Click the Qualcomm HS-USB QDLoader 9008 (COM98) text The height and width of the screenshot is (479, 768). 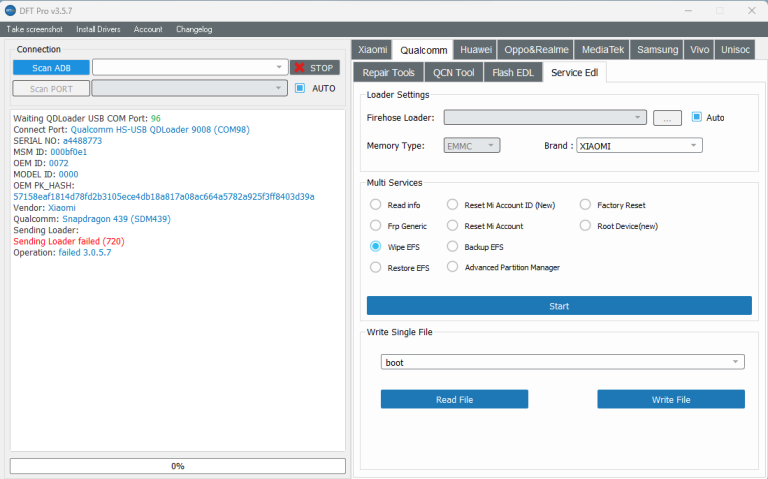pyautogui.click(x=160, y=130)
